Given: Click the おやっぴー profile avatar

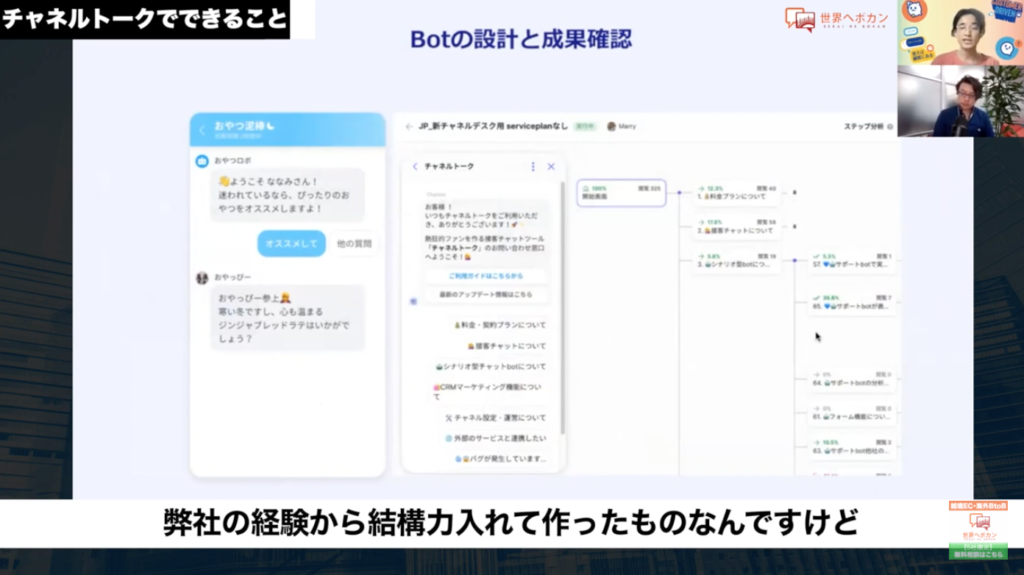Looking at the screenshot, I should [x=202, y=278].
